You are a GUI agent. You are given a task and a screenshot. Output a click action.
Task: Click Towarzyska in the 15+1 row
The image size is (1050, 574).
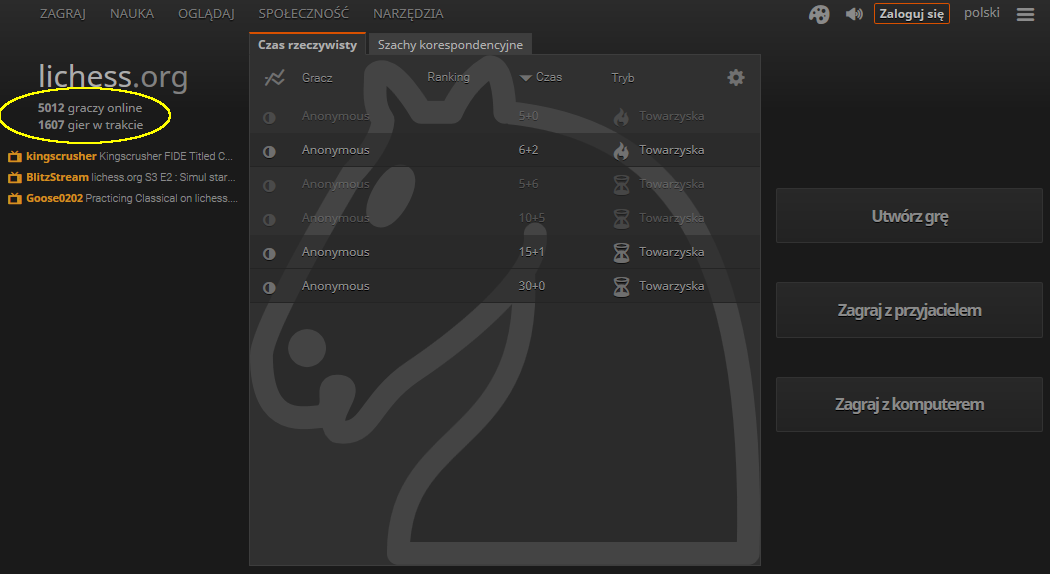point(671,252)
